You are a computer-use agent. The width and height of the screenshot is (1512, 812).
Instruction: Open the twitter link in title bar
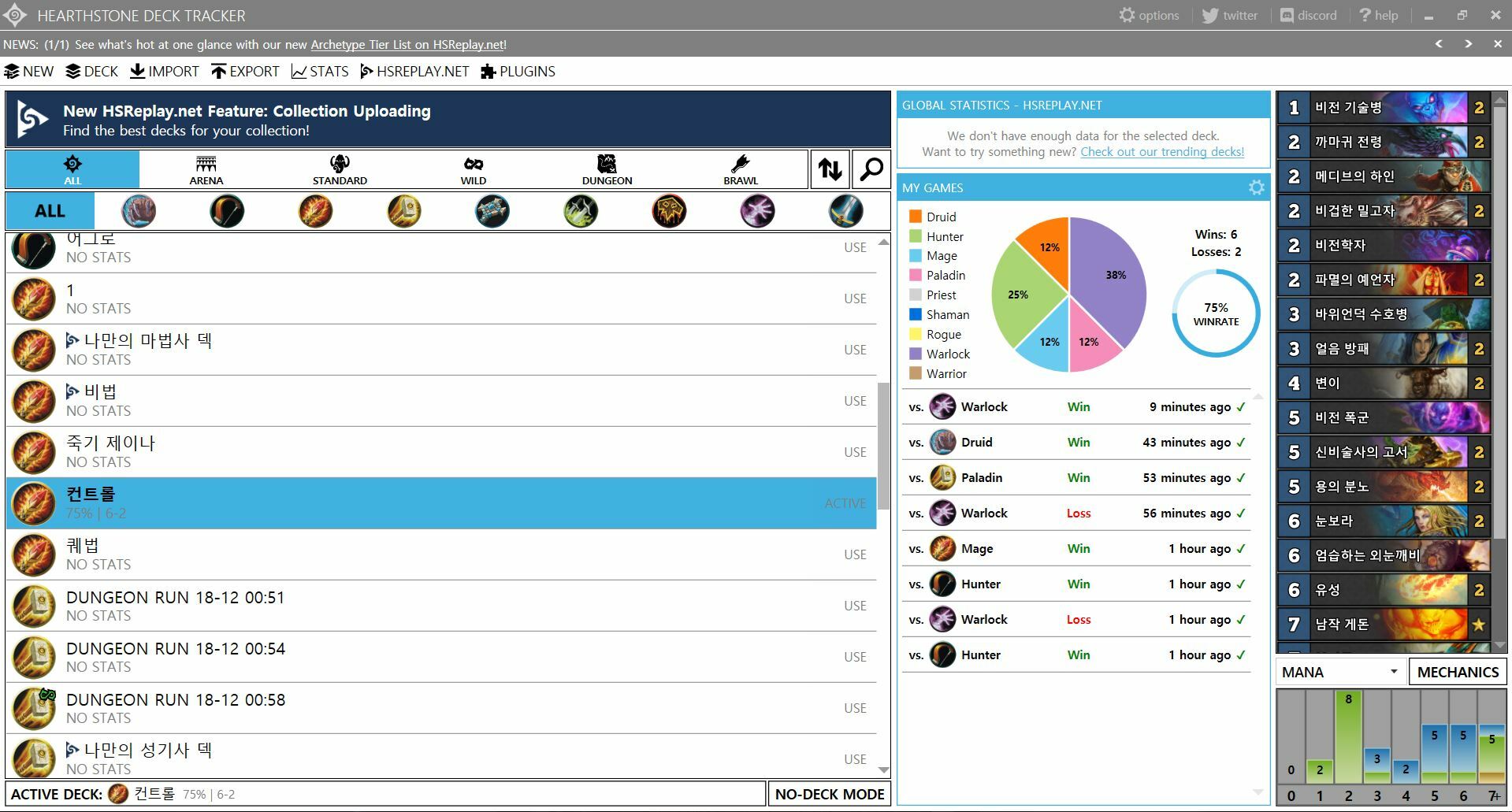[x=1229, y=15]
